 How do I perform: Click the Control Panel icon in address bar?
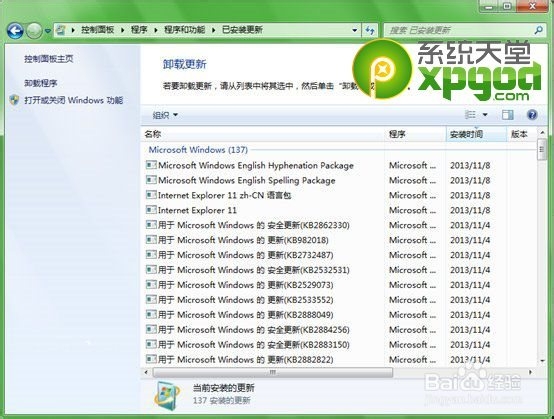[x=61, y=30]
